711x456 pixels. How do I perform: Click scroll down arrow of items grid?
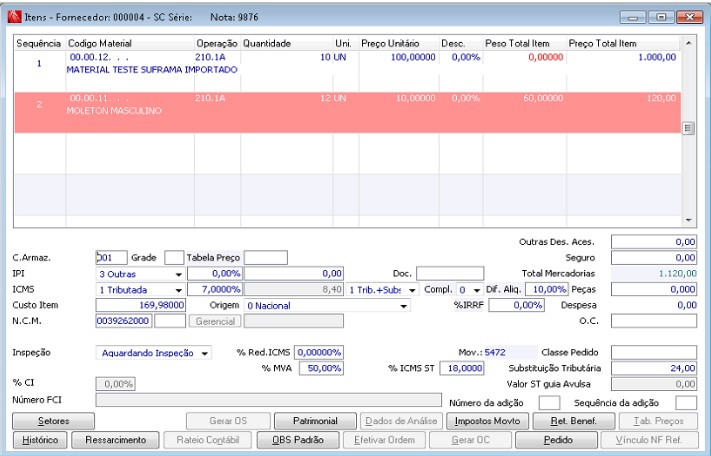(688, 220)
